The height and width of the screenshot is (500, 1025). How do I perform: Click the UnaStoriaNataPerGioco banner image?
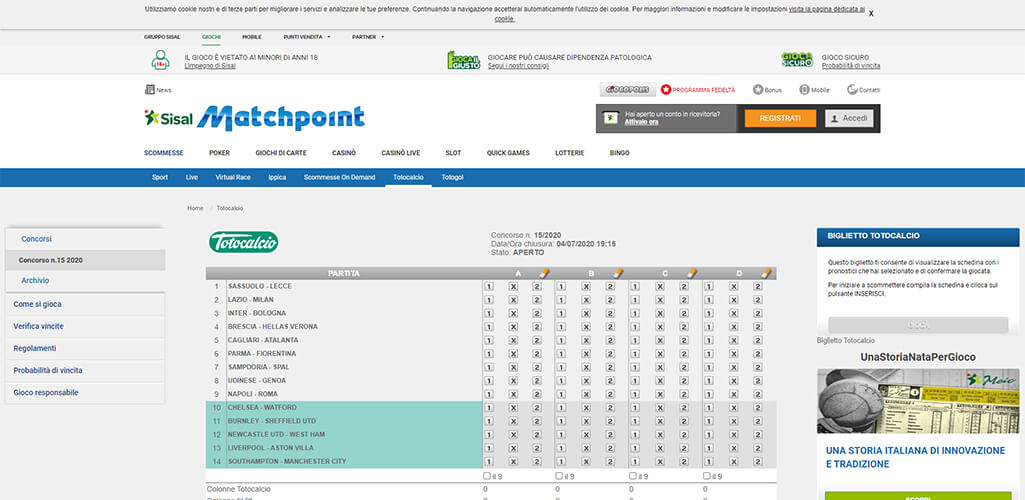[918, 401]
